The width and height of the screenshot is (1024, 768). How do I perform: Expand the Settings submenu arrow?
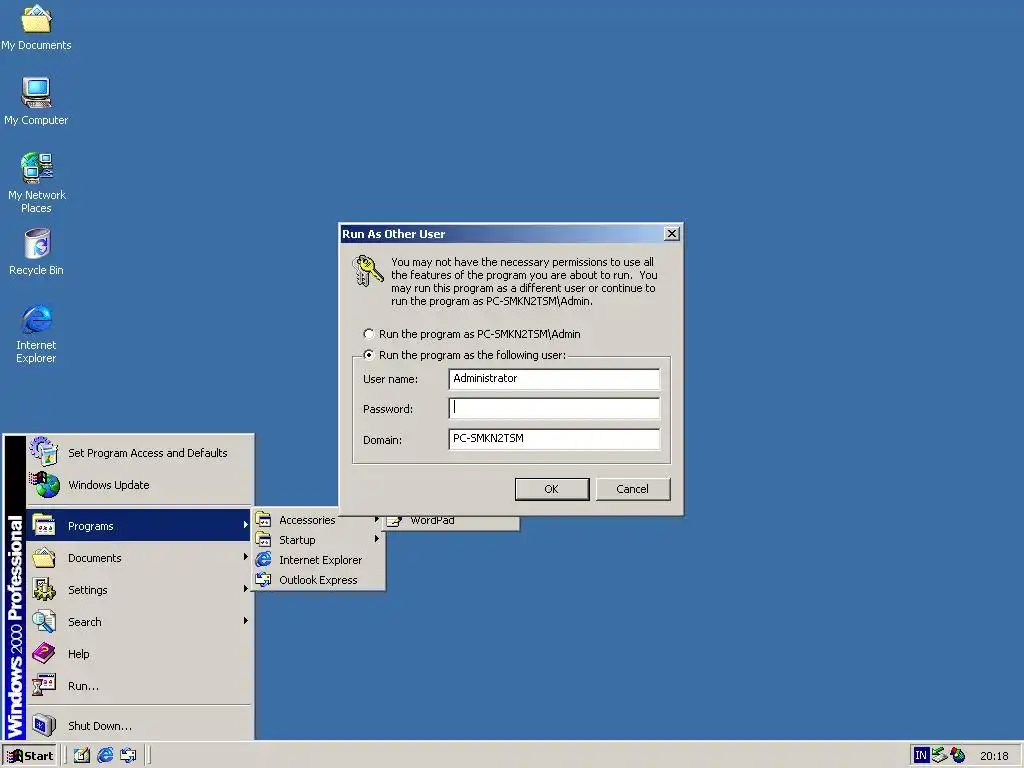(246, 589)
